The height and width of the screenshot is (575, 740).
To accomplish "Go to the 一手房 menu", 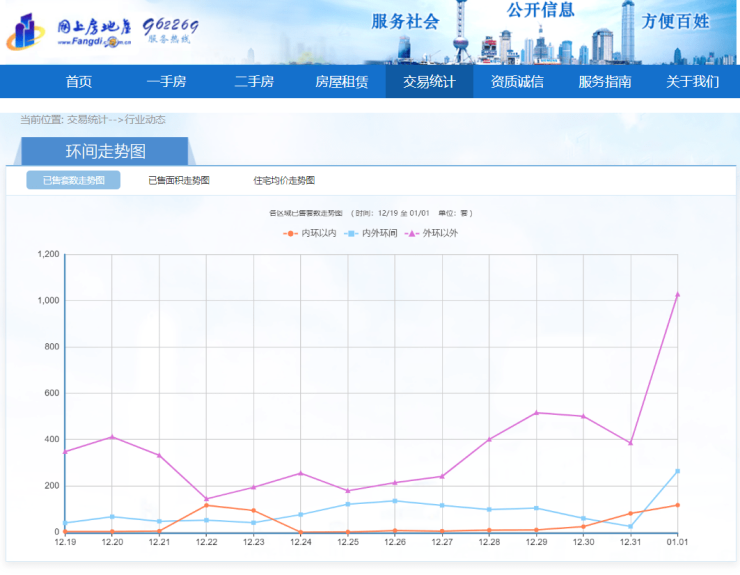I will click(x=166, y=82).
